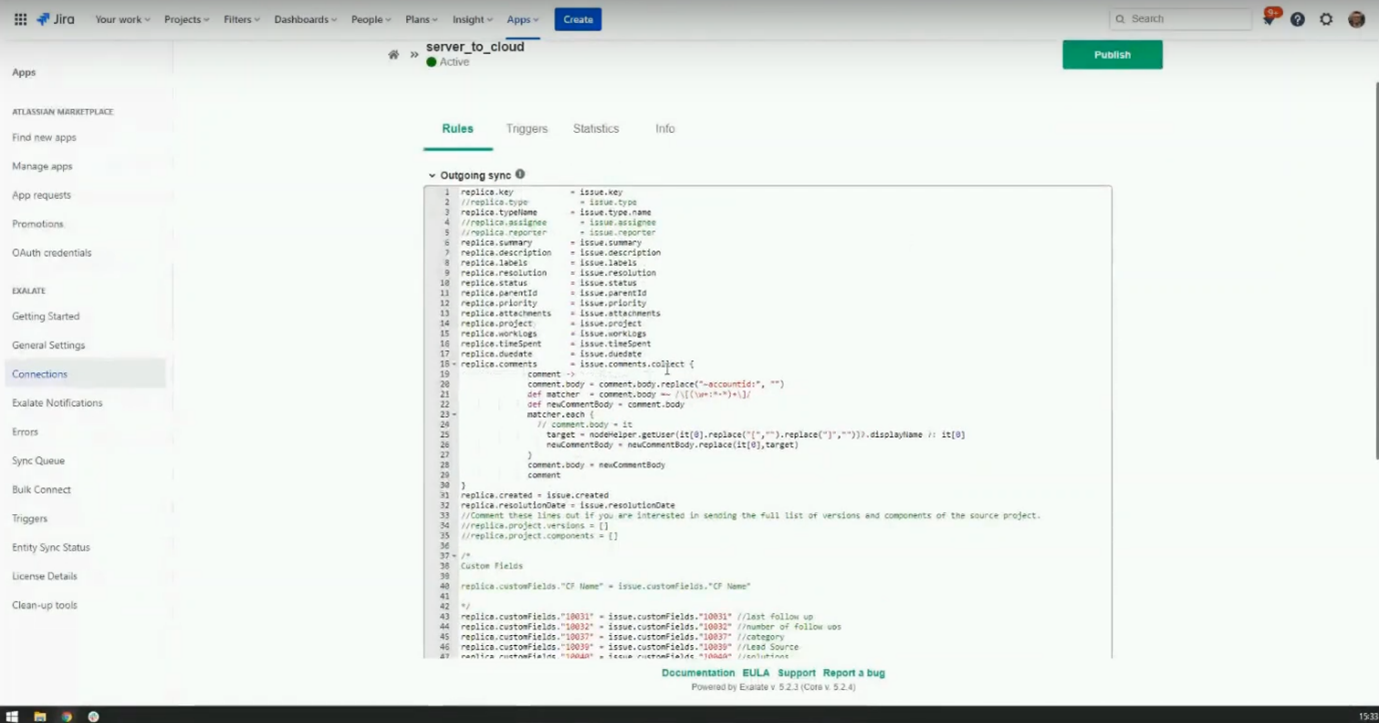Open Sync Queue in the sidebar
This screenshot has height=723, width=1379.
point(38,461)
